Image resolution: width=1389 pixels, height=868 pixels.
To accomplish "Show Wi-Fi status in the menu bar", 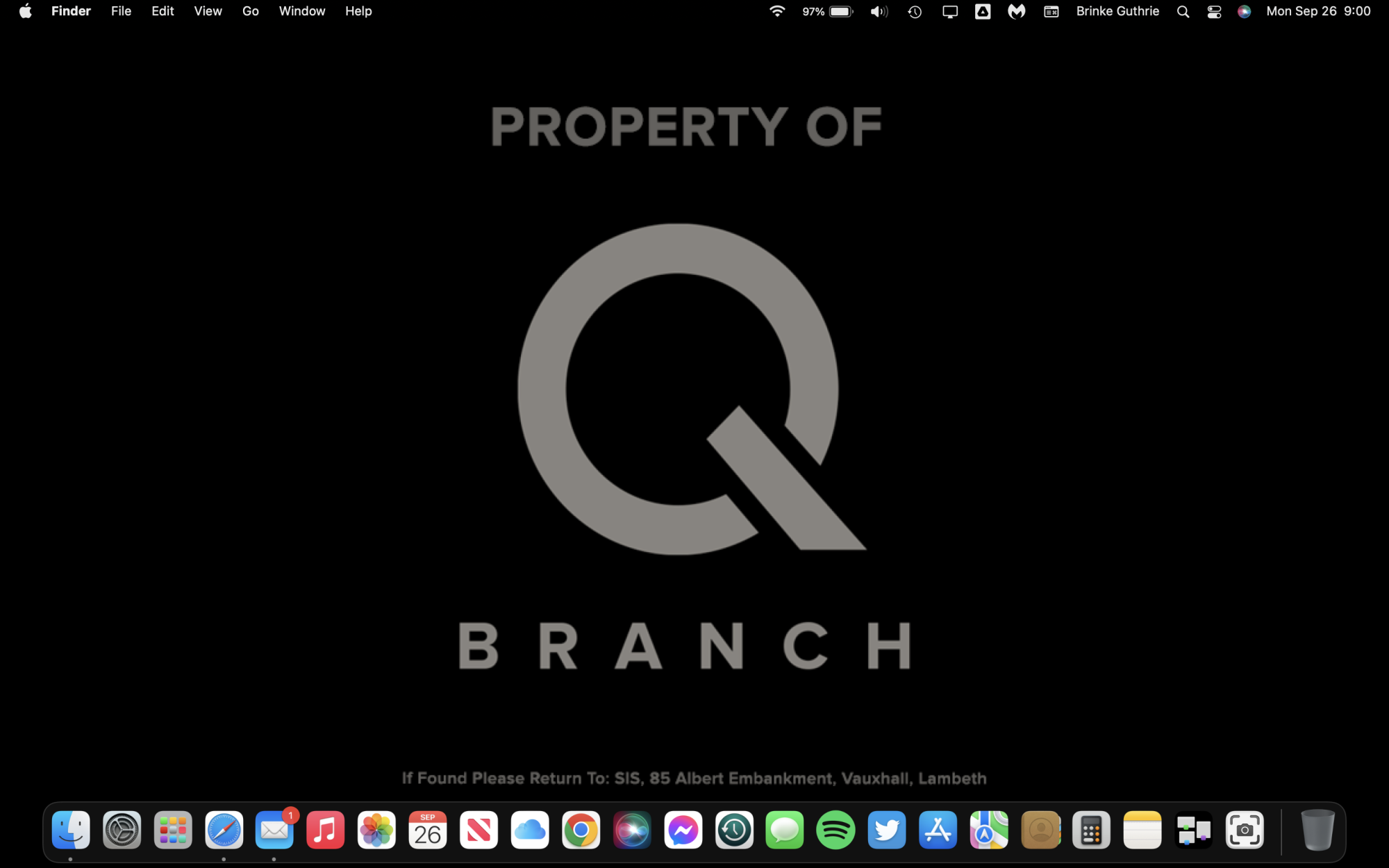I will 777,11.
